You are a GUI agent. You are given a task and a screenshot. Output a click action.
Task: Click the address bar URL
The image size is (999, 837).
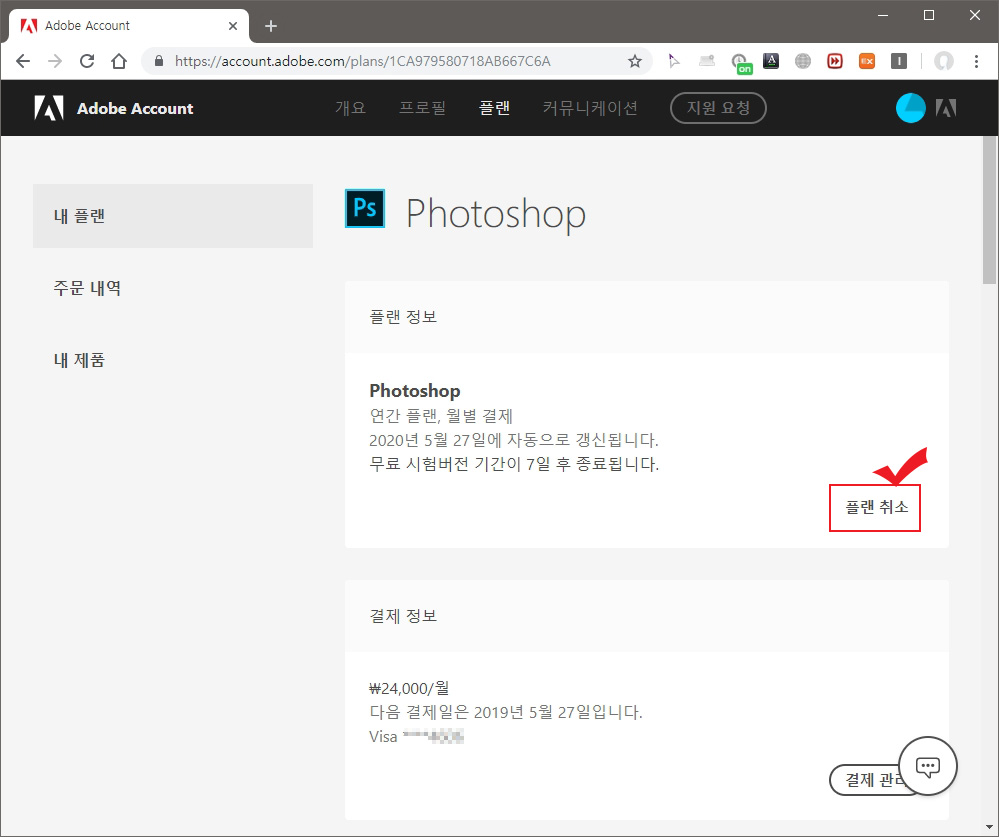click(363, 61)
